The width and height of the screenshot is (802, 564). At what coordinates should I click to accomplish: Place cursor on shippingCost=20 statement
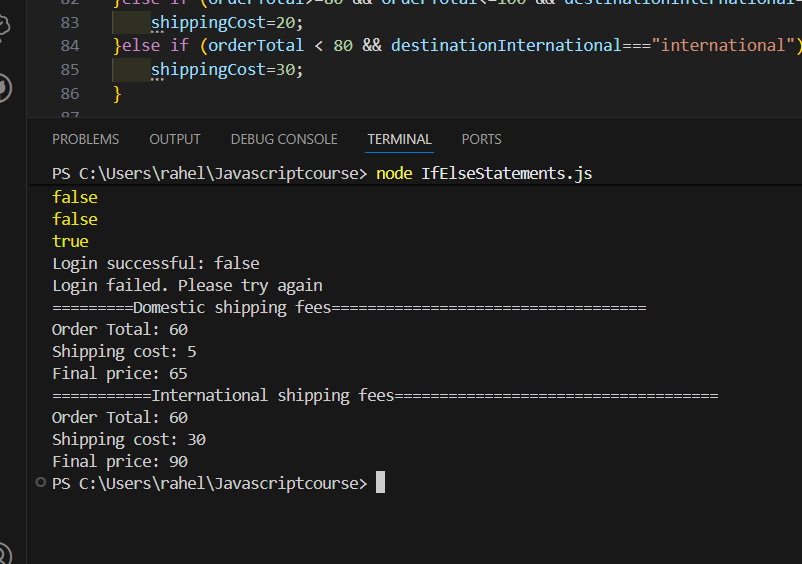coord(226,22)
